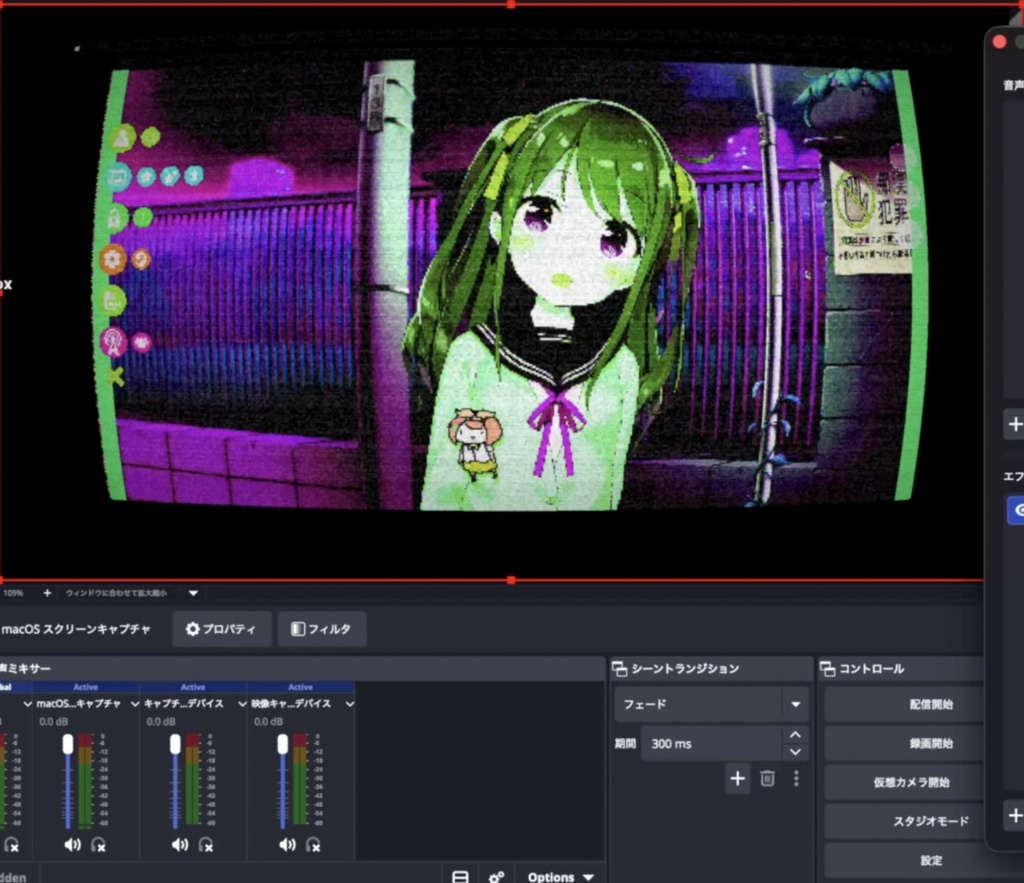Click the gear icon on プロパティ button
Viewport: 1024px width, 883px height.
(x=193, y=629)
